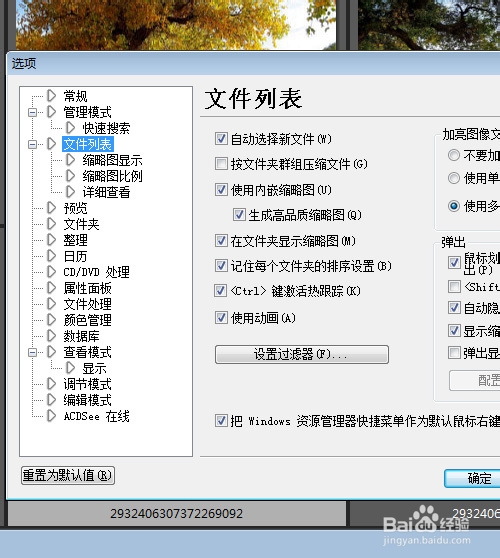The height and width of the screenshot is (558, 500).
Task: Select 文件夹 in the options tree
Action: click(81, 224)
